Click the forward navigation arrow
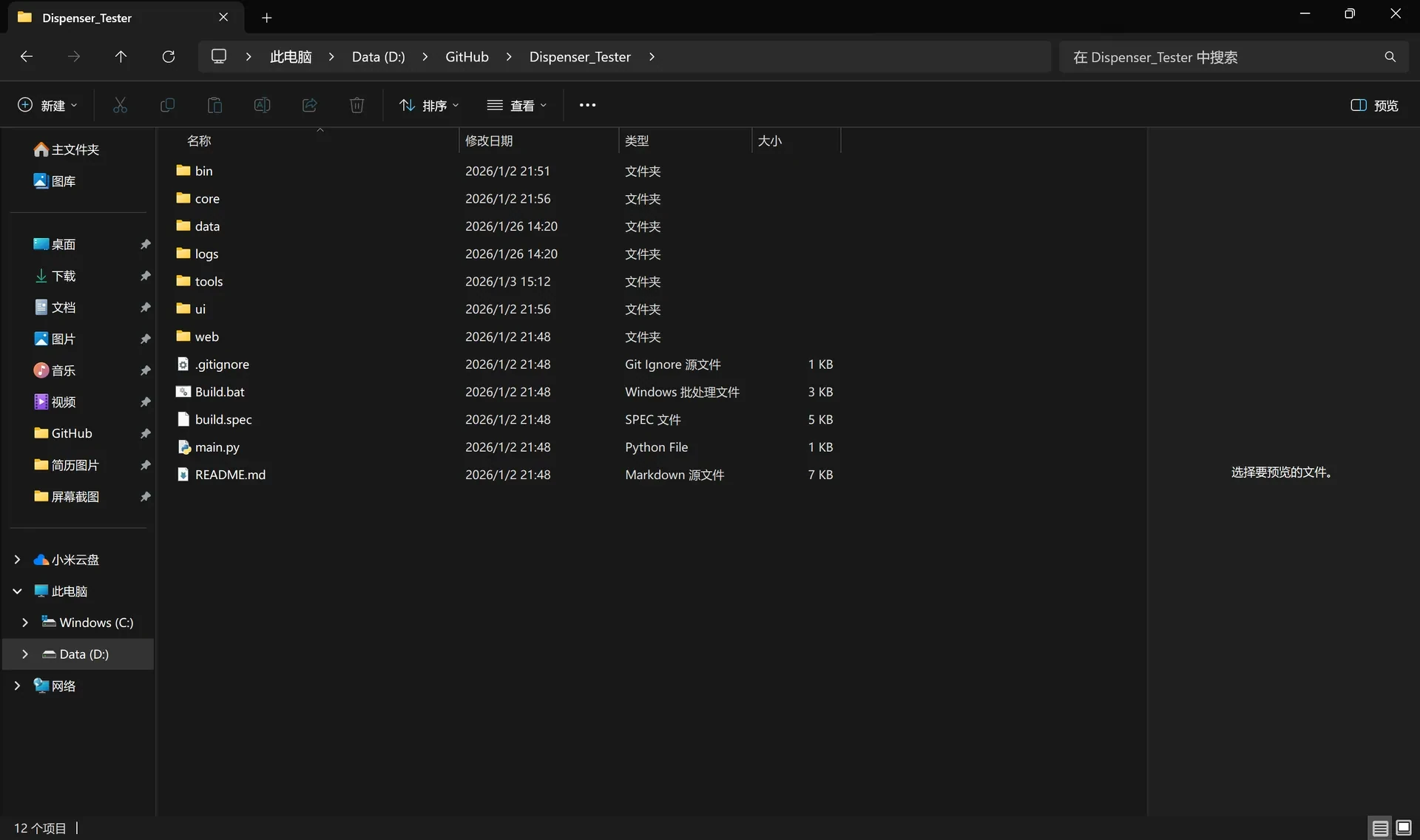Screen dimensions: 1420x840 [74, 57]
